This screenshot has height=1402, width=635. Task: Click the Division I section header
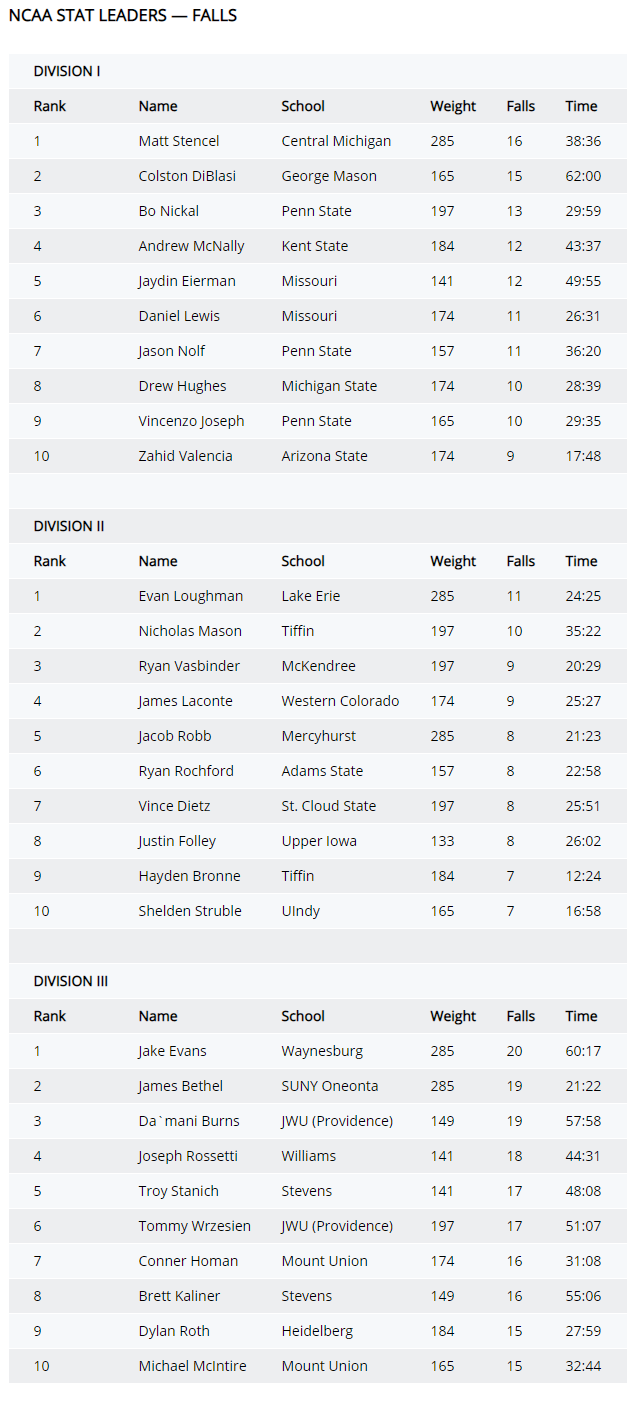click(67, 71)
